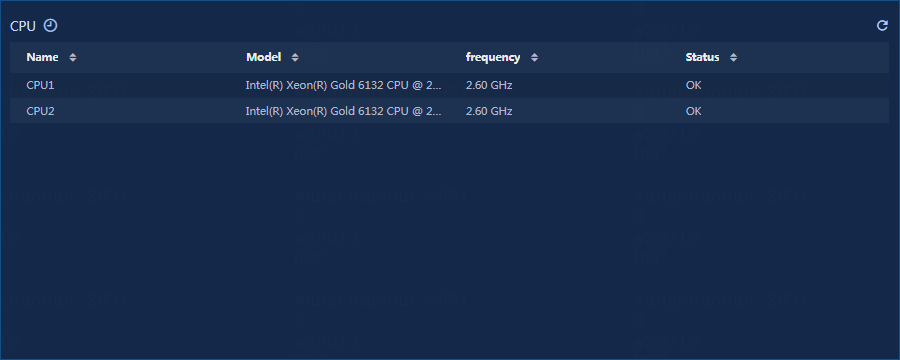Image resolution: width=900 pixels, height=360 pixels.
Task: Click the Name column header
Action: [x=42, y=57]
